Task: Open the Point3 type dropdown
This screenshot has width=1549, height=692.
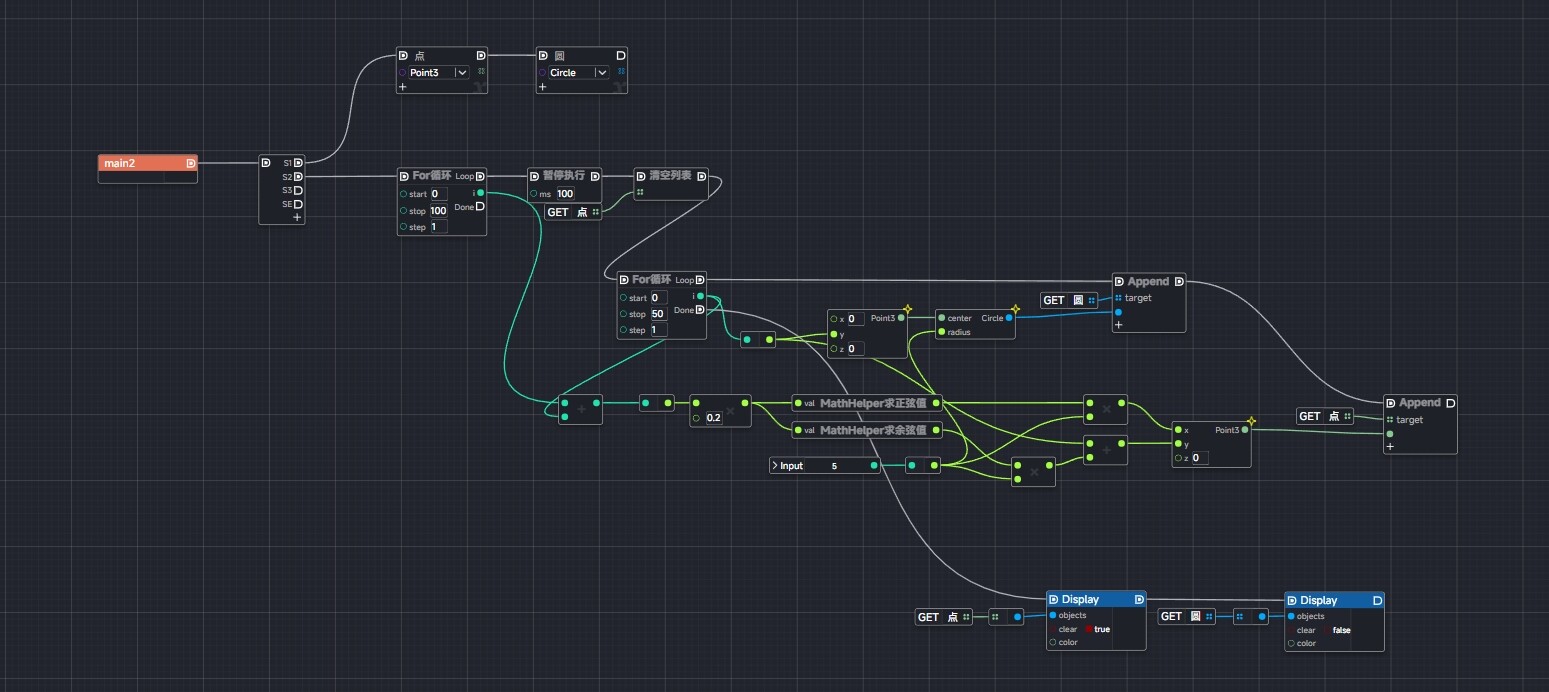Action: coord(461,73)
